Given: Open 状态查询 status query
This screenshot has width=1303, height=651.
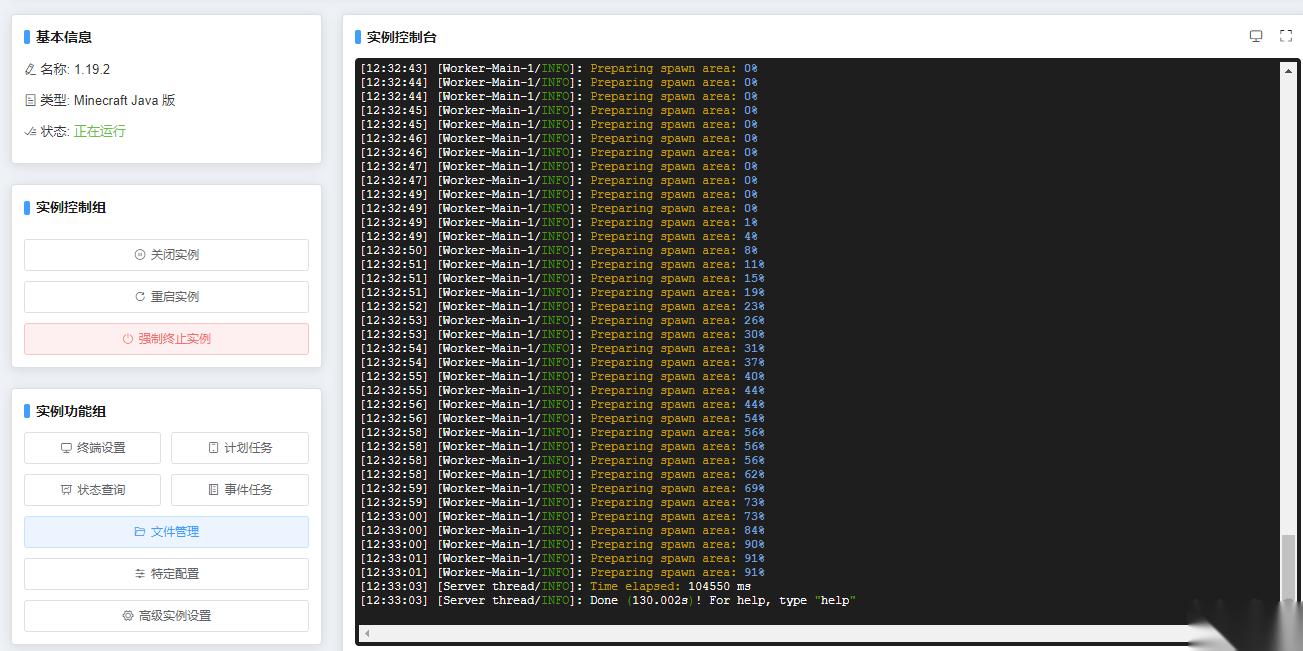Looking at the screenshot, I should (x=92, y=490).
